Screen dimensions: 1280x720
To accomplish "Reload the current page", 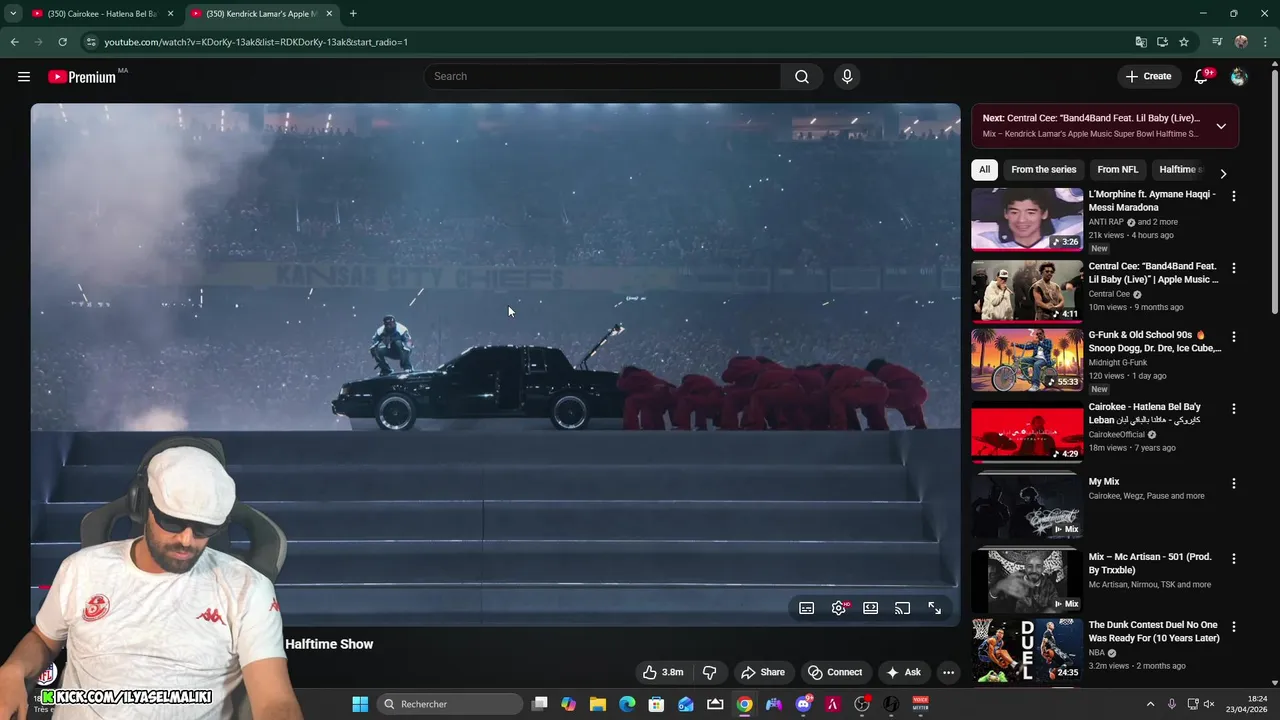I will [x=62, y=42].
